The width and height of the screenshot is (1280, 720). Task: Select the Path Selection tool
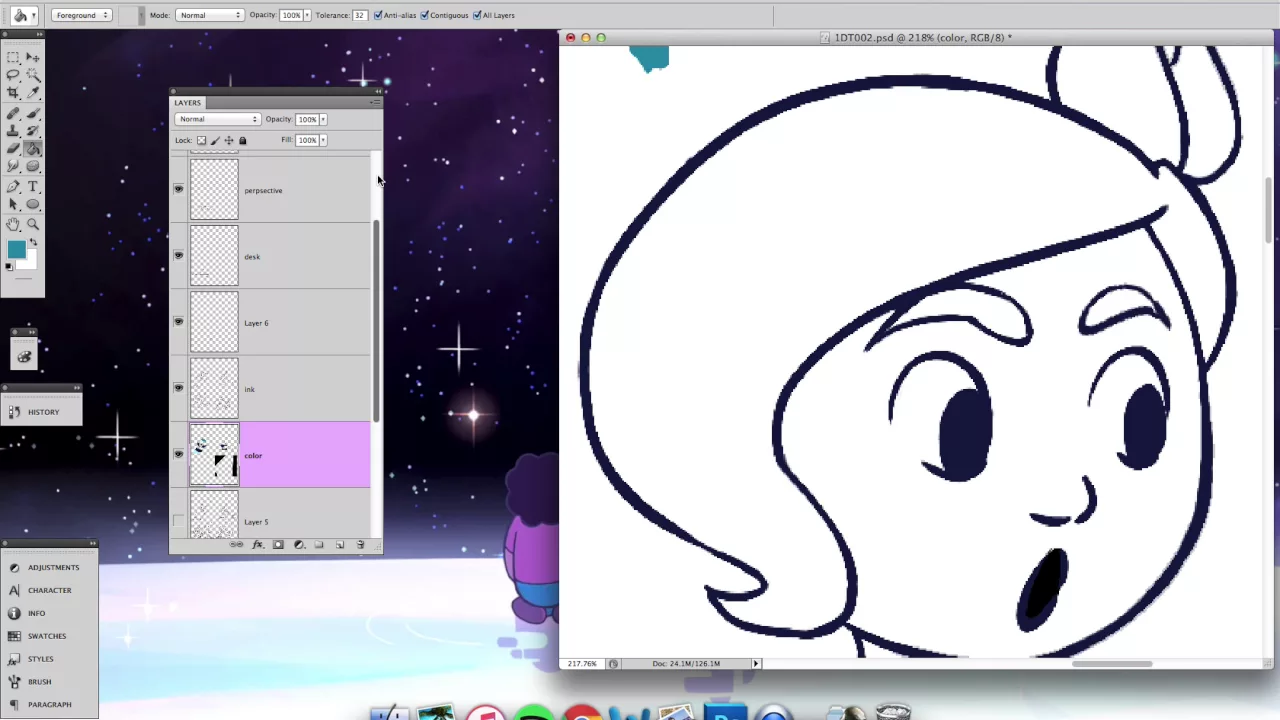[x=13, y=204]
